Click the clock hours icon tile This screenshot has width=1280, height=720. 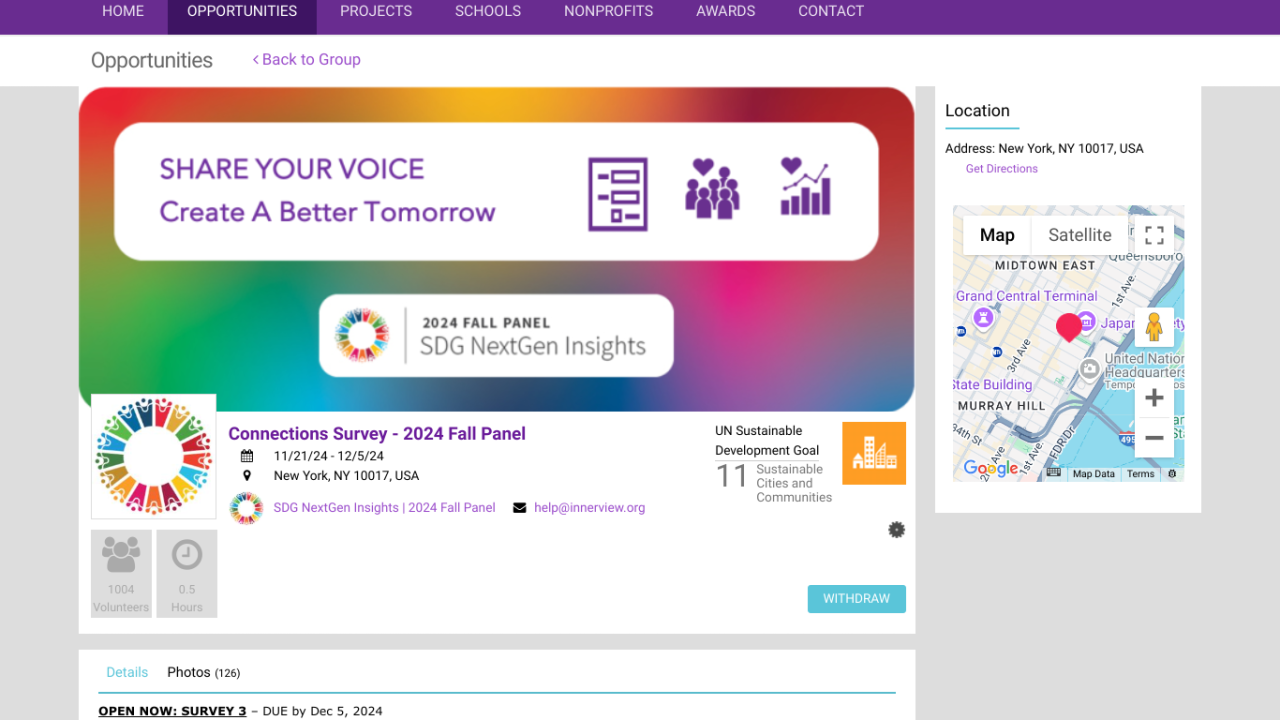click(x=187, y=573)
